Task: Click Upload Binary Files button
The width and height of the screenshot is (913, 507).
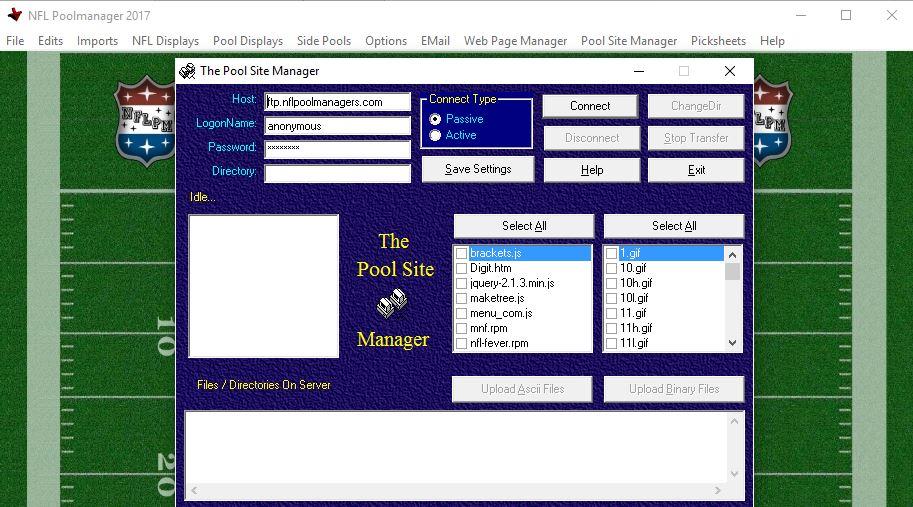Action: click(674, 389)
